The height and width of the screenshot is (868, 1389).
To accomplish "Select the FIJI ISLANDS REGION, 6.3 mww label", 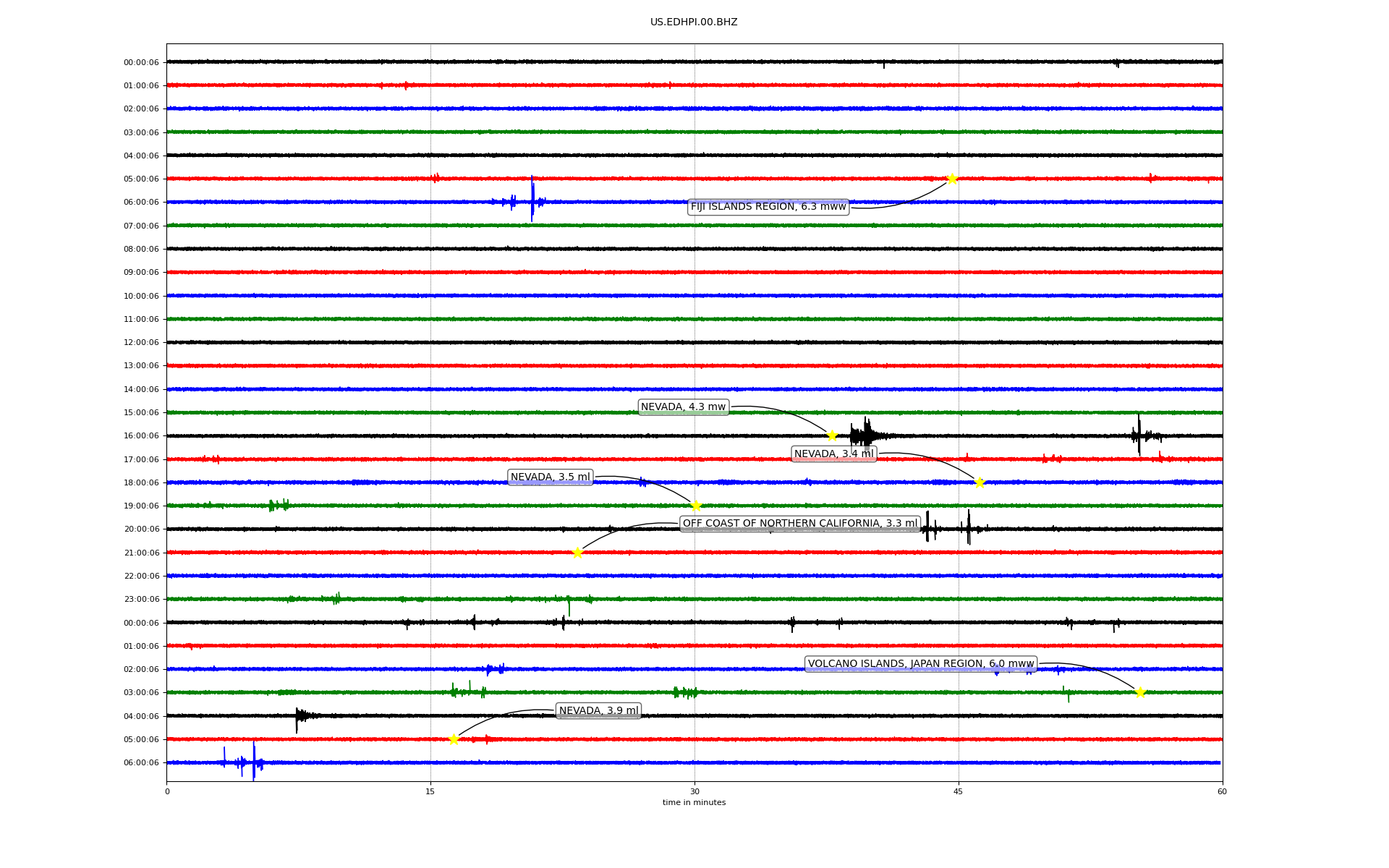I will pos(768,207).
